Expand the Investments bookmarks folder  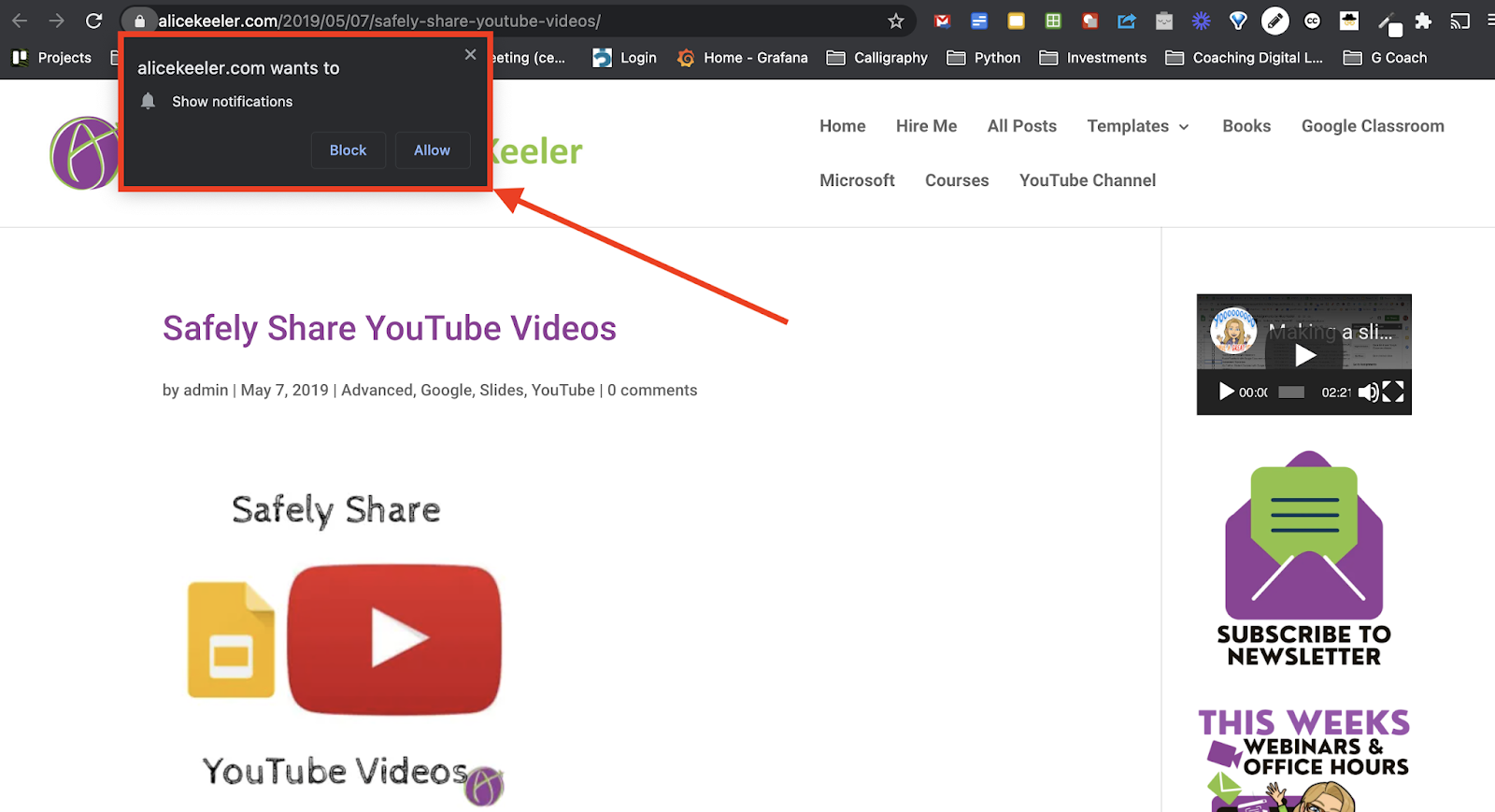coord(1093,58)
